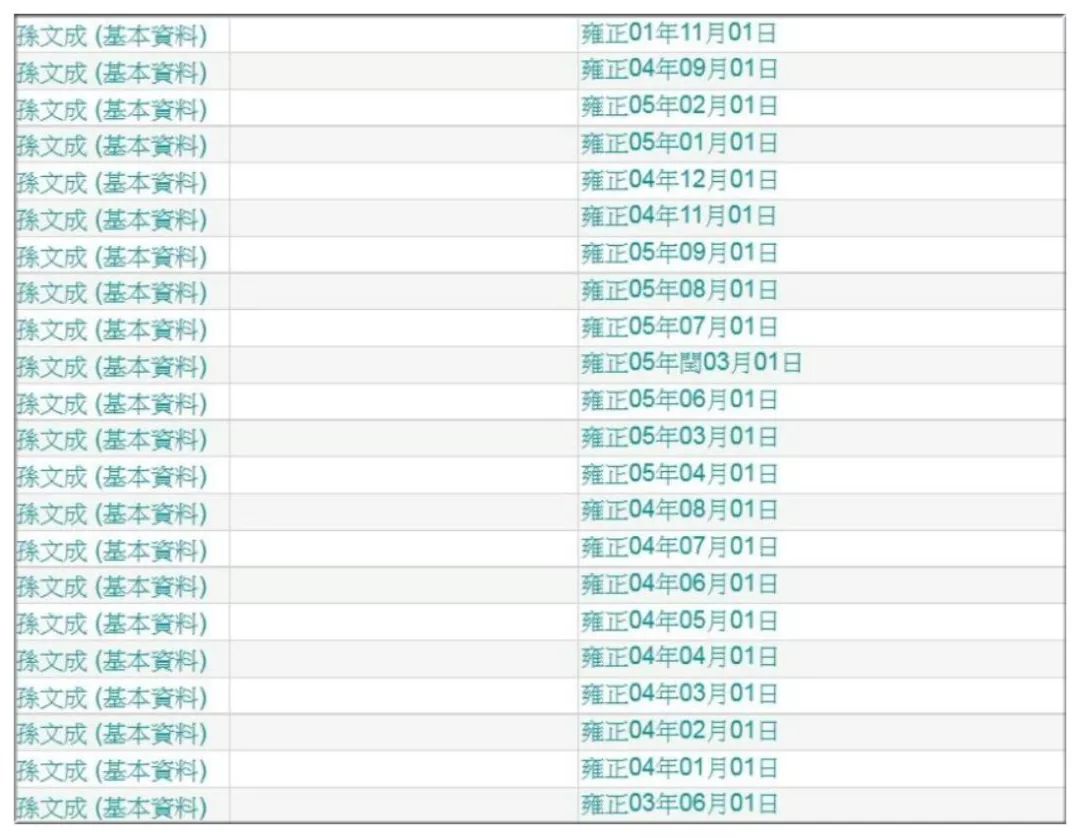1080x838 pixels.
Task: Click the 雍正04年07月01日 date link
Action: 678,548
